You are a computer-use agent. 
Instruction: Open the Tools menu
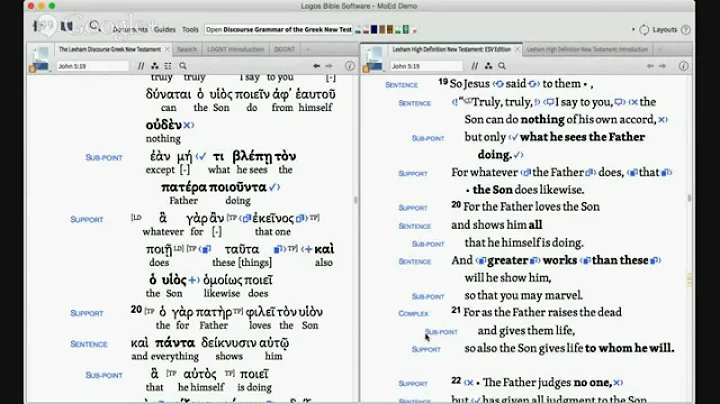pos(190,29)
